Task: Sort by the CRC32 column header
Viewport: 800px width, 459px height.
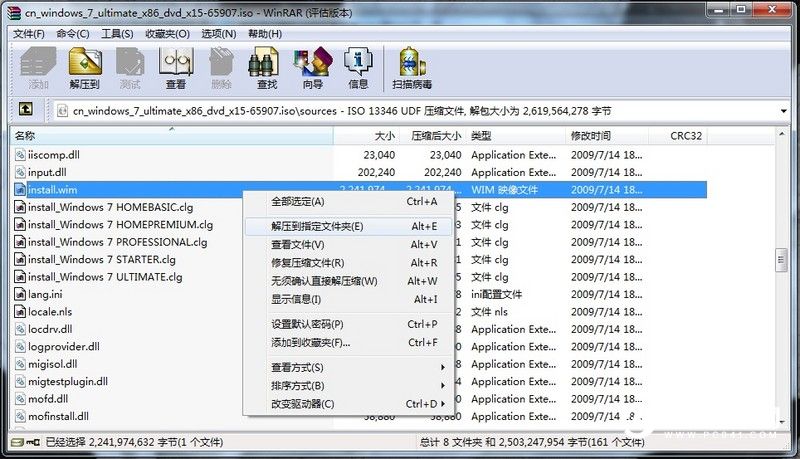Action: tap(678, 136)
